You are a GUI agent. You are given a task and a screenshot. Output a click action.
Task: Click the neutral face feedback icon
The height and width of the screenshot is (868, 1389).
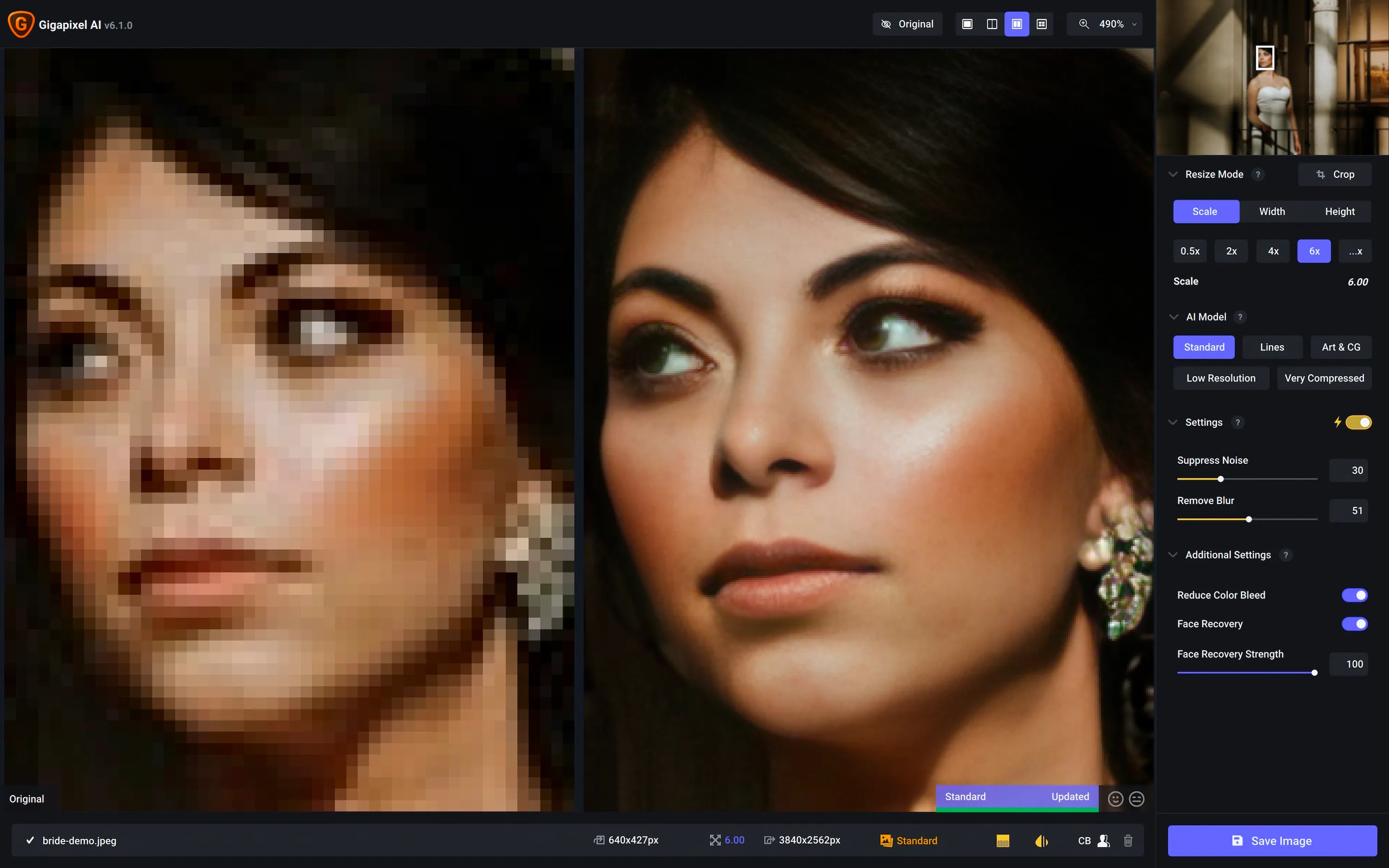click(x=1137, y=799)
